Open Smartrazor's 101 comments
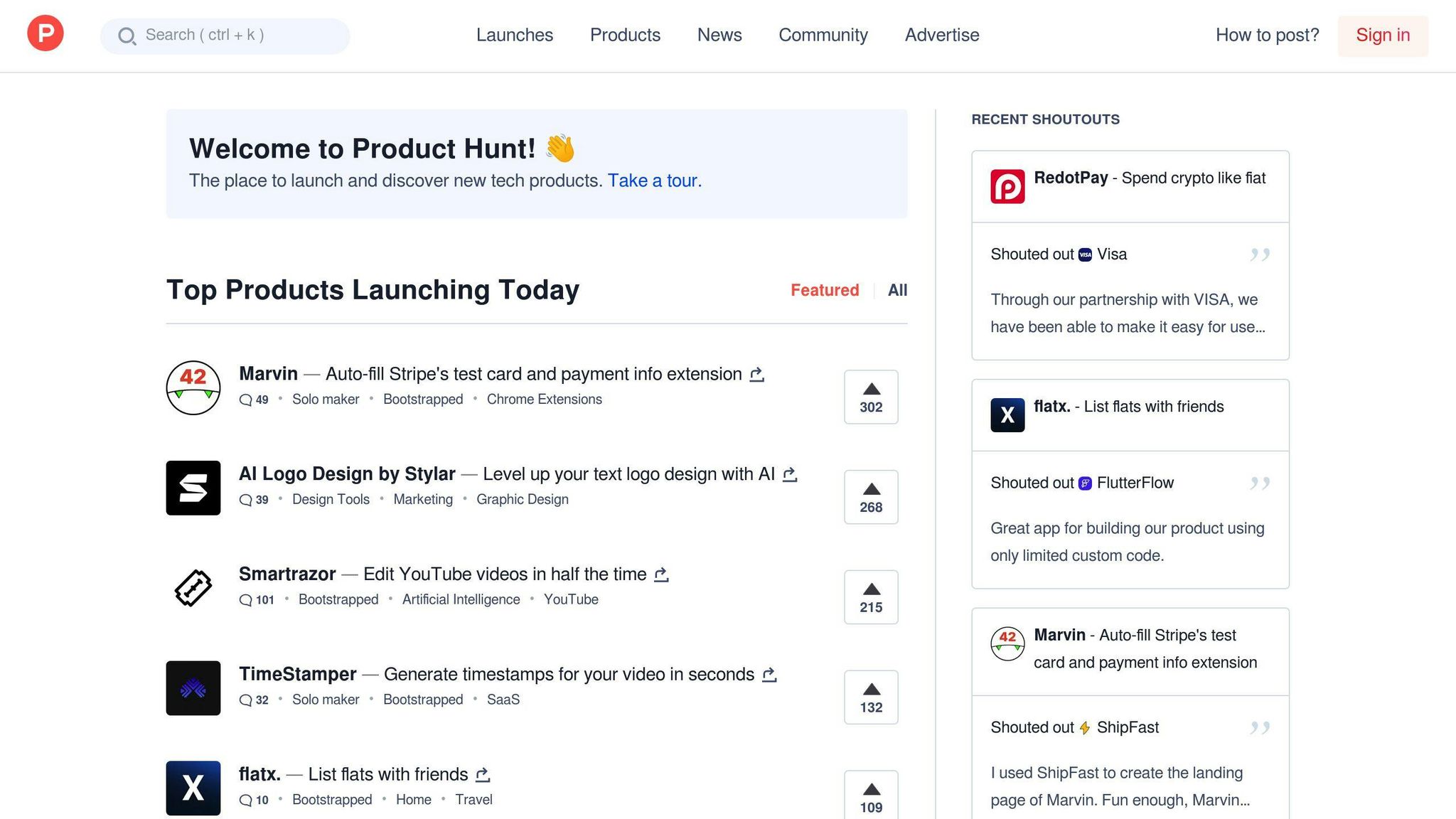This screenshot has height=819, width=1456. (x=257, y=600)
